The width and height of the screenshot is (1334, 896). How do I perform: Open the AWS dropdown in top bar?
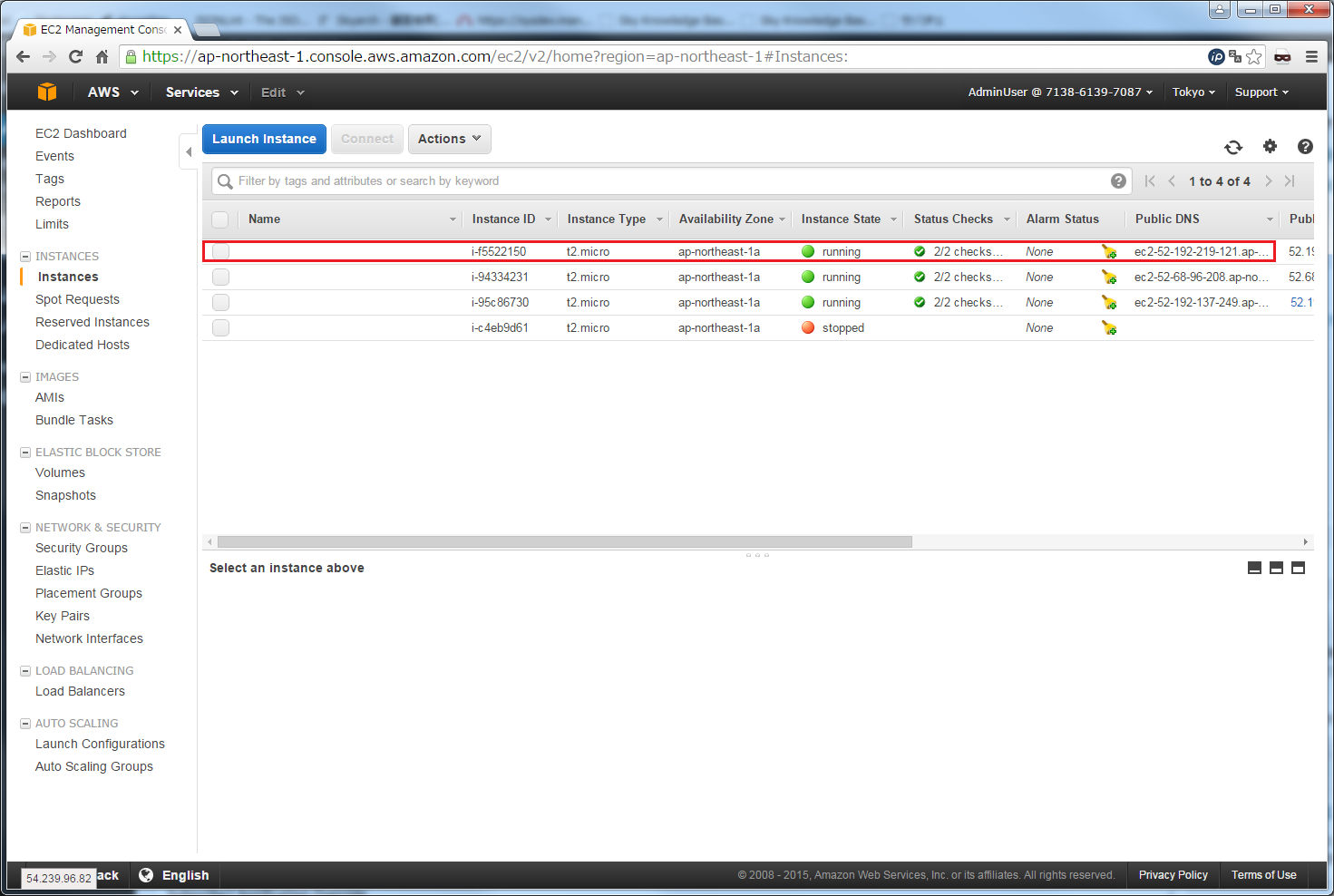tap(113, 93)
